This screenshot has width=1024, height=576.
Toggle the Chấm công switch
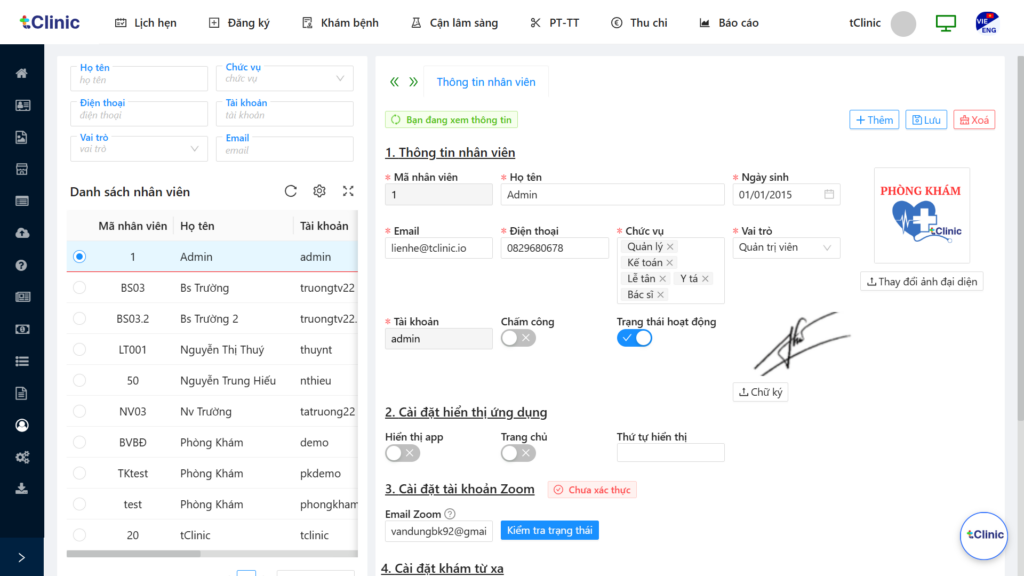(518, 338)
